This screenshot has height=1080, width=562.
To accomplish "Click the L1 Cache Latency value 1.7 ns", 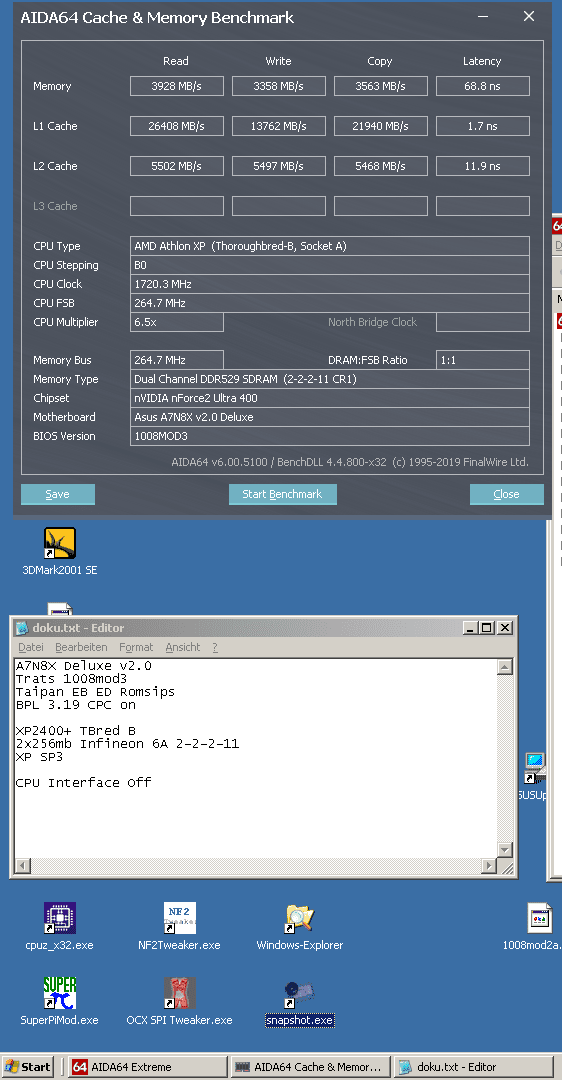I will pos(483,126).
